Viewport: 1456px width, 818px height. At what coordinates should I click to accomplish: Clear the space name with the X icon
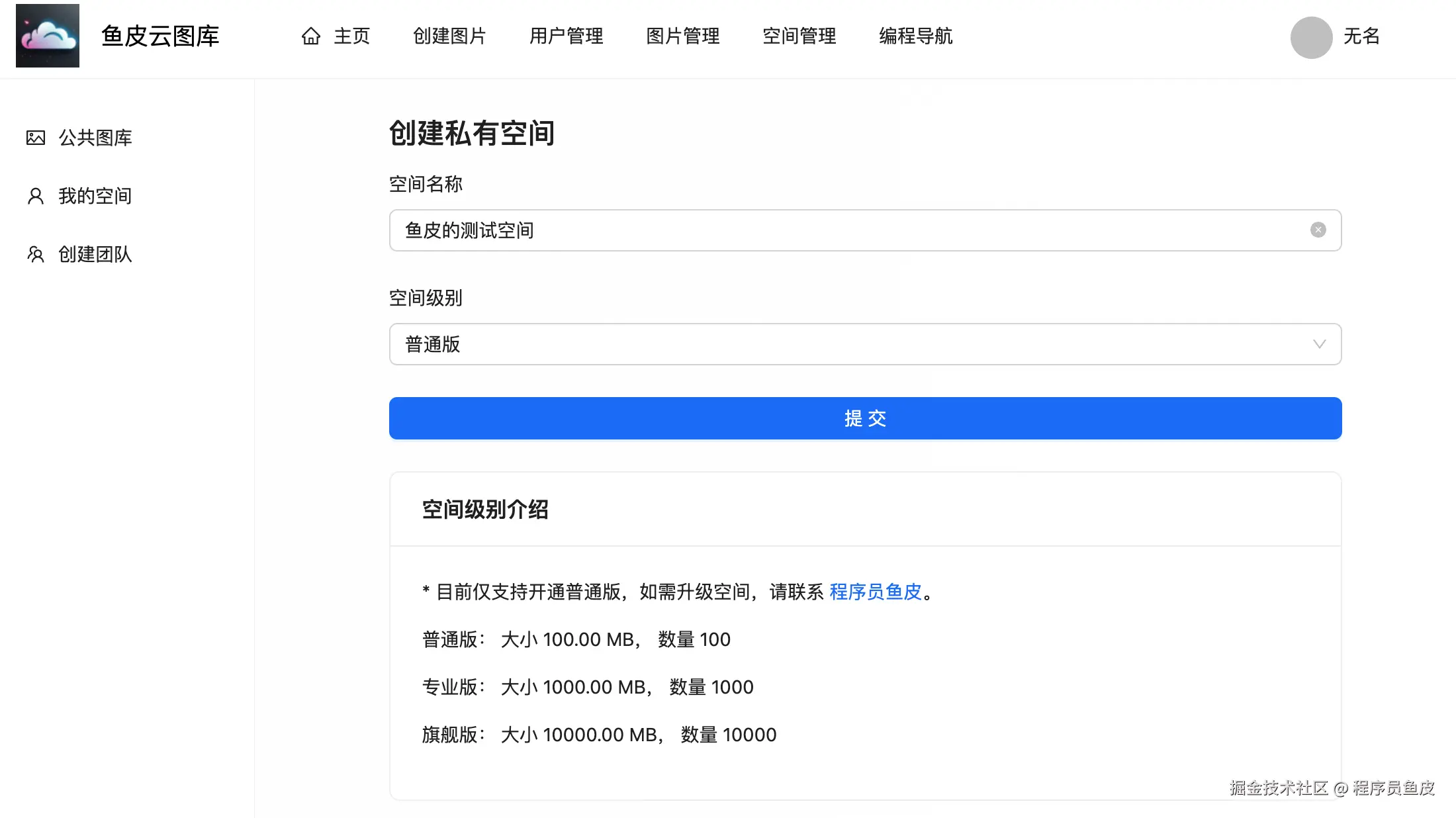(1318, 230)
